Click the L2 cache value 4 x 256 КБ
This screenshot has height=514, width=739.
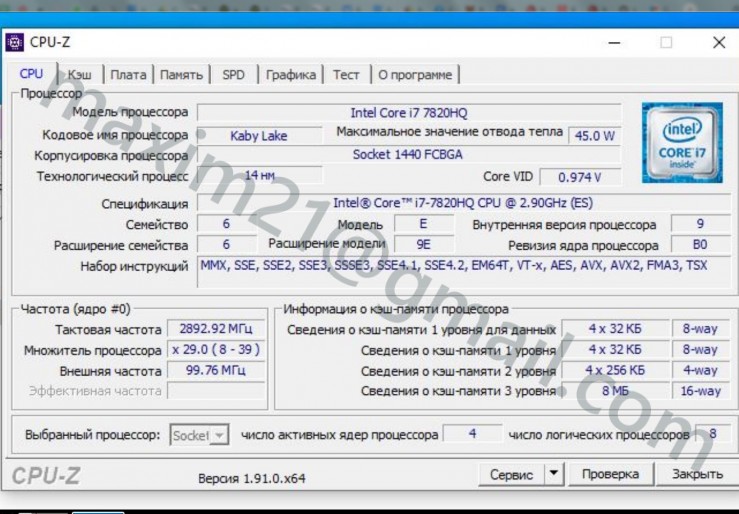point(615,370)
